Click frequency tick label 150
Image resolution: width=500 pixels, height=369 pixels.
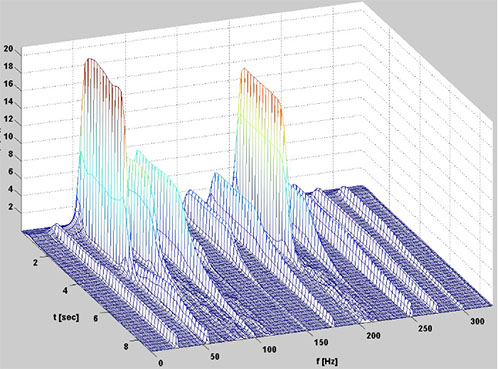(321, 342)
